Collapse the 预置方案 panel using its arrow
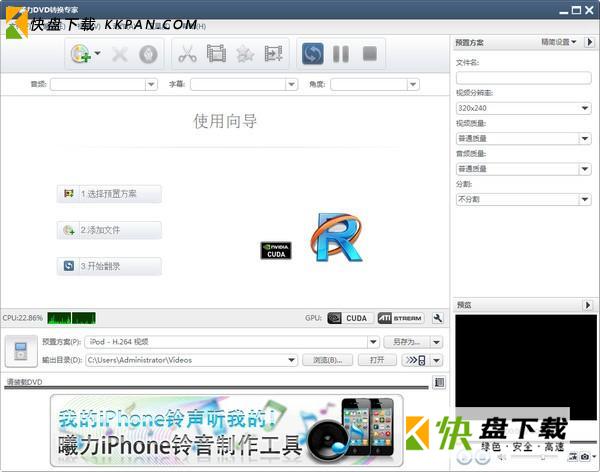 tap(589, 42)
